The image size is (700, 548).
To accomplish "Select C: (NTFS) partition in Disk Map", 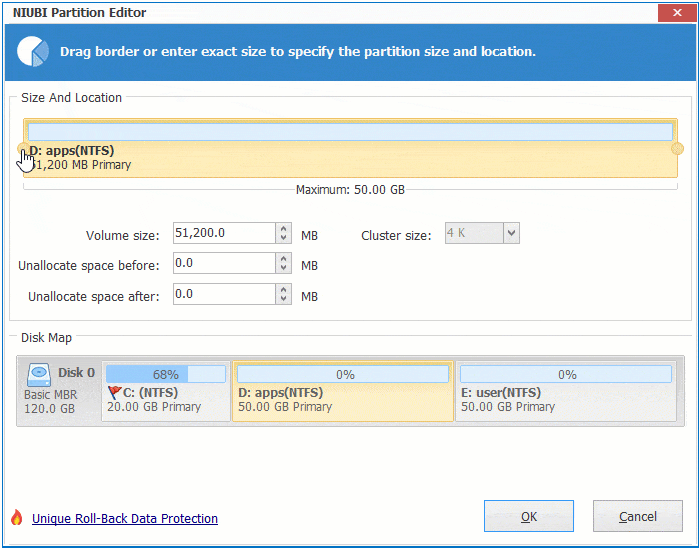I will coord(166,391).
